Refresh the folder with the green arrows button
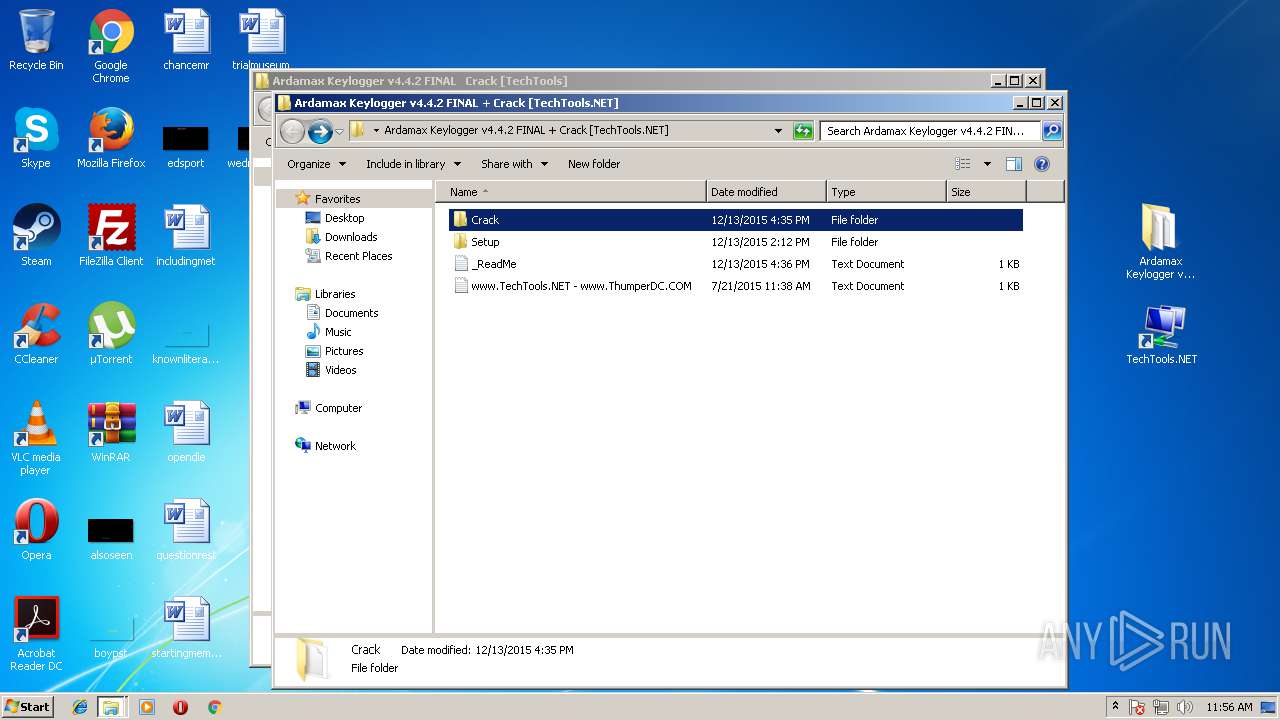 [x=803, y=131]
